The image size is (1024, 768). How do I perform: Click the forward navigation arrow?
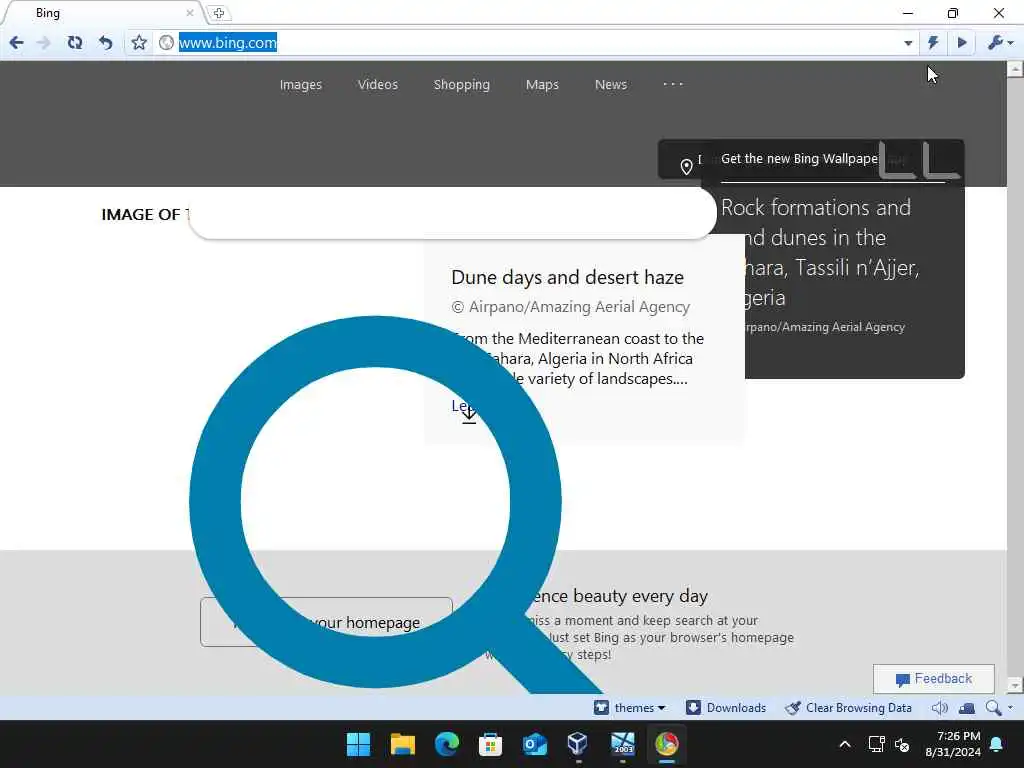tap(44, 43)
